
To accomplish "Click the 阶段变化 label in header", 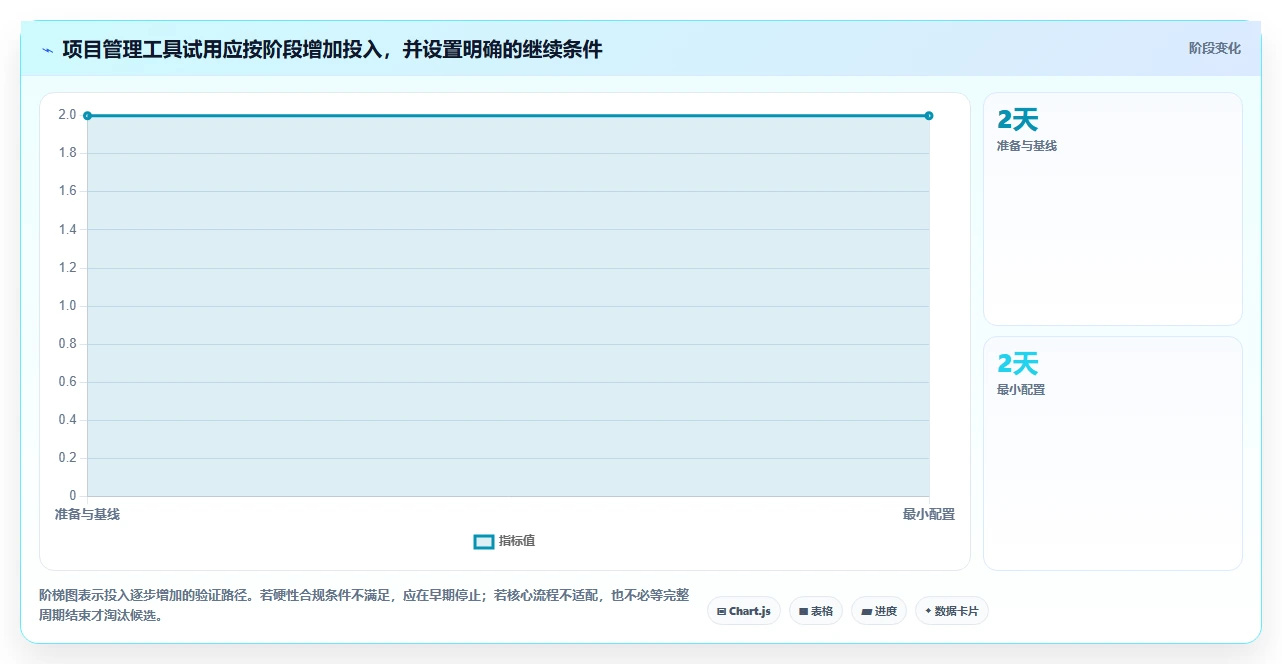I will click(x=1214, y=48).
